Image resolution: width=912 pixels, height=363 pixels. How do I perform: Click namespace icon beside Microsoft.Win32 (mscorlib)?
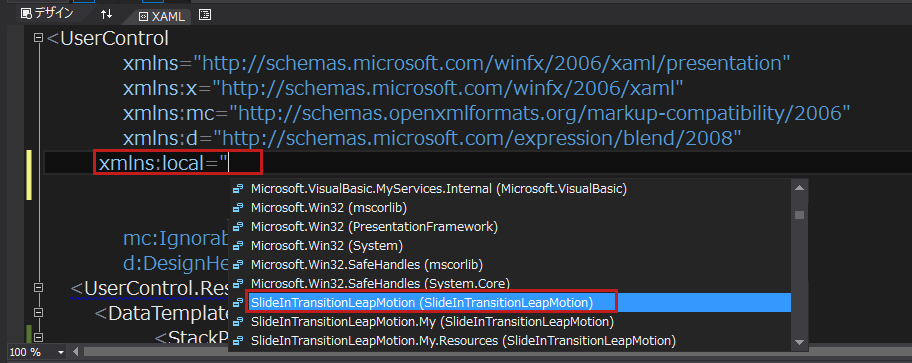(237, 208)
